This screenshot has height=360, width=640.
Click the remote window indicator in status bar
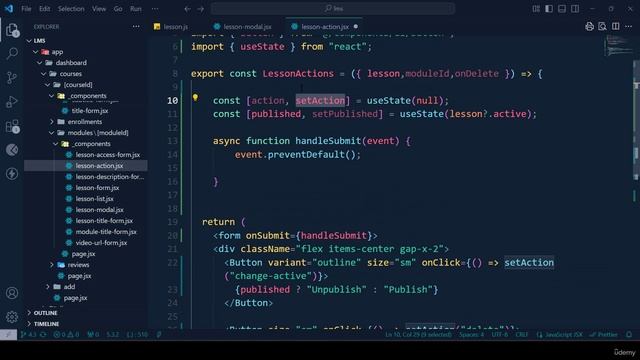(x=8, y=335)
